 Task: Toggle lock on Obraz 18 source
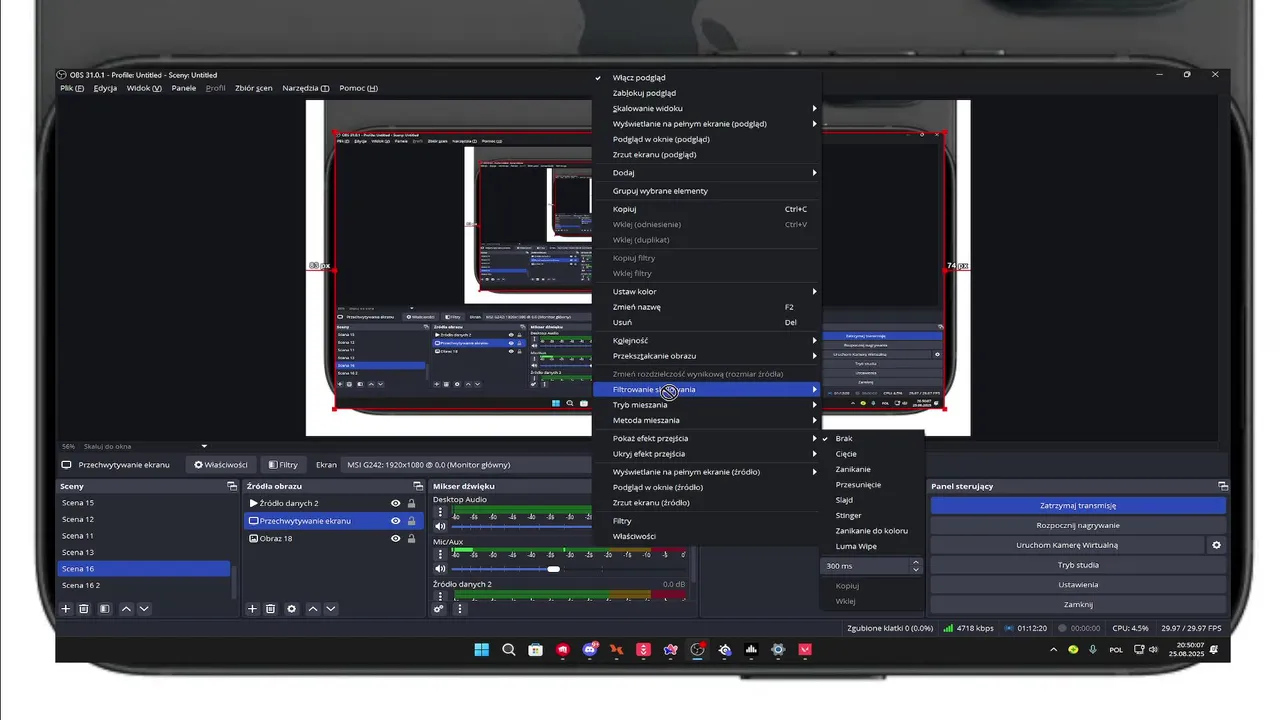point(411,538)
